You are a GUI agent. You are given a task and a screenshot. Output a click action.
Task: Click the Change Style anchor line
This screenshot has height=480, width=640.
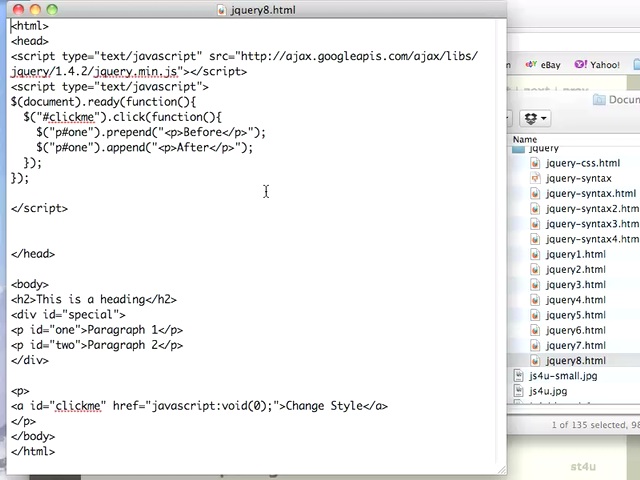point(199,406)
